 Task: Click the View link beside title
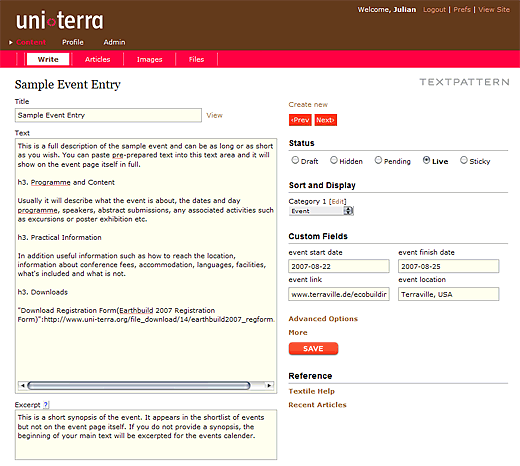[x=214, y=115]
